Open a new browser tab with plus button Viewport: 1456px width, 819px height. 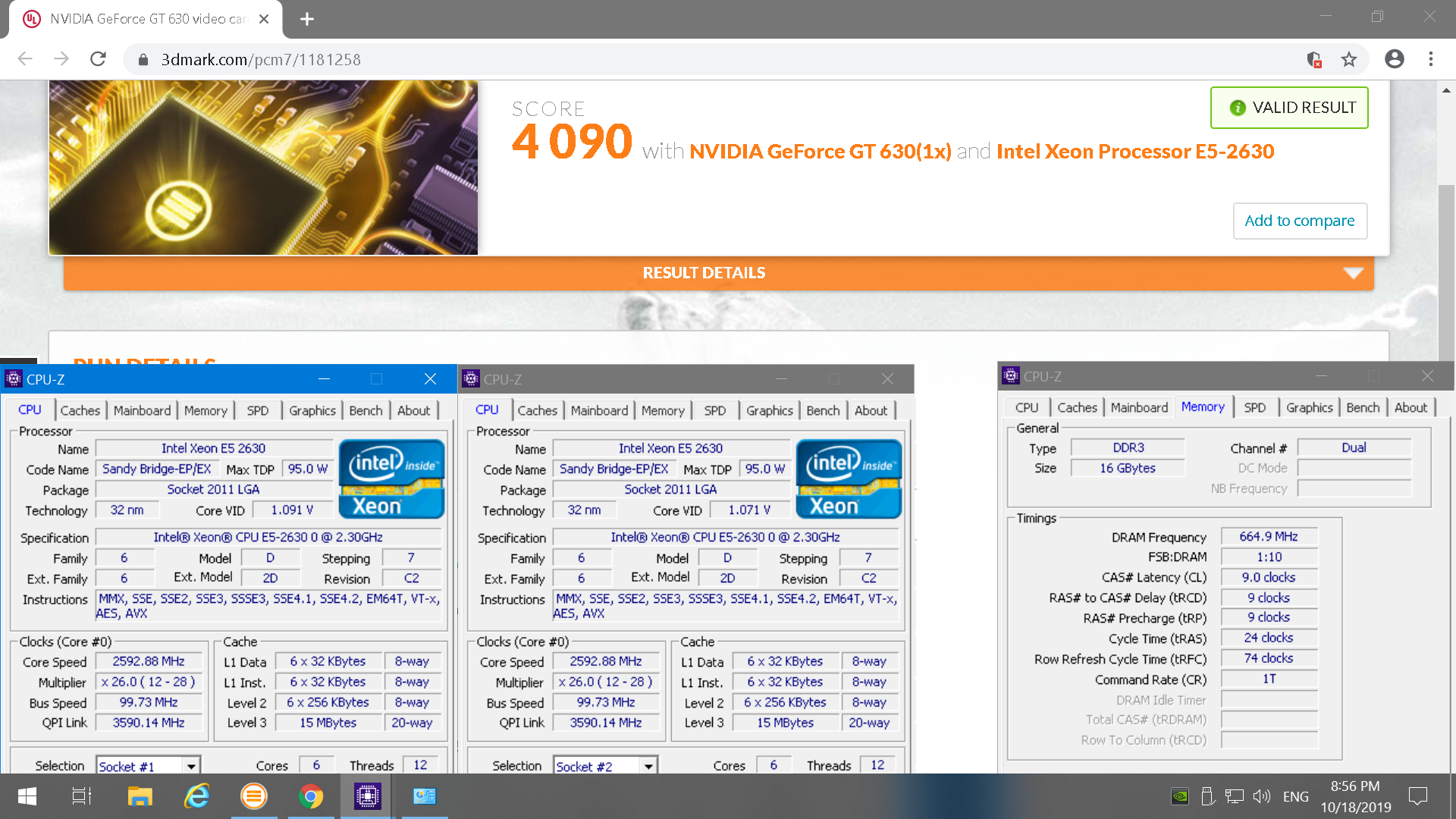(307, 19)
